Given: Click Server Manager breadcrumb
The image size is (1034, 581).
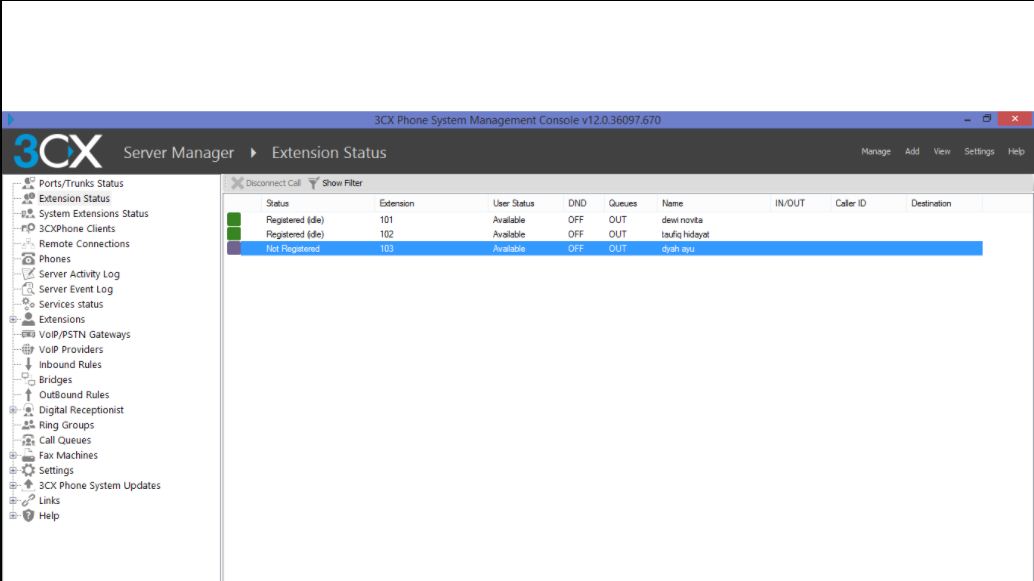Looking at the screenshot, I should pos(179,152).
